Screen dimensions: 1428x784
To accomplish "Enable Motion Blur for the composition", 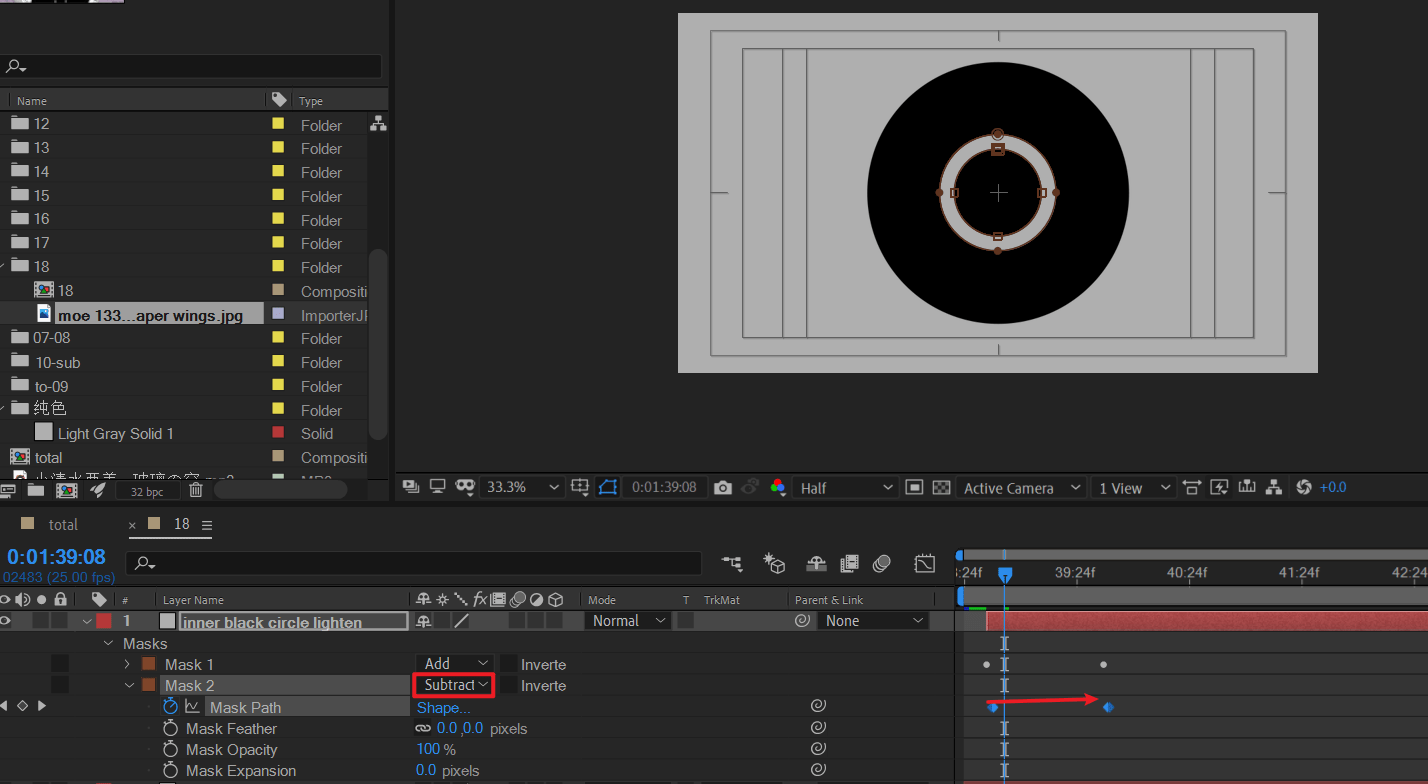I will (881, 564).
